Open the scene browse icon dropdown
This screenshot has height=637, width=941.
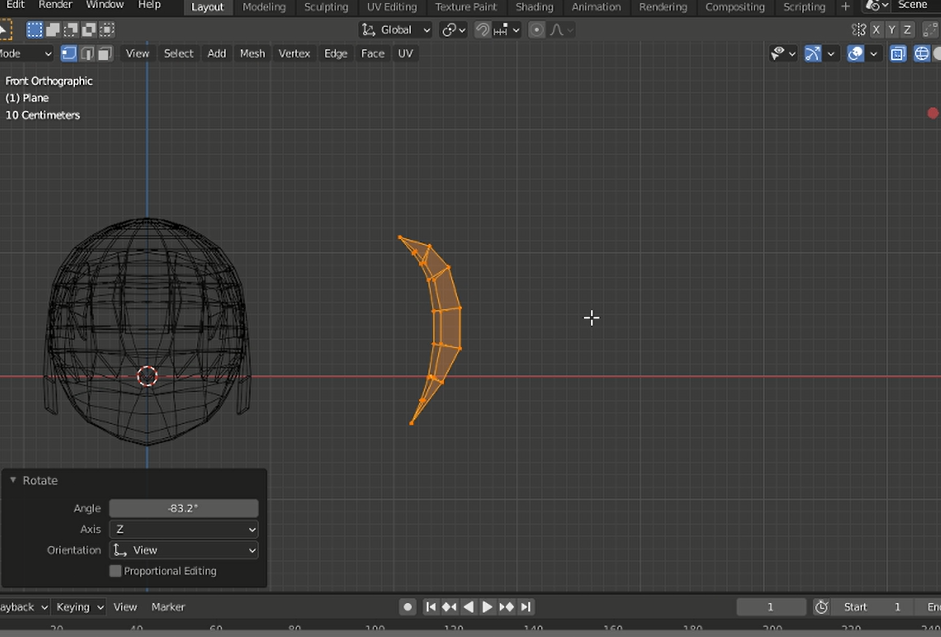point(876,5)
